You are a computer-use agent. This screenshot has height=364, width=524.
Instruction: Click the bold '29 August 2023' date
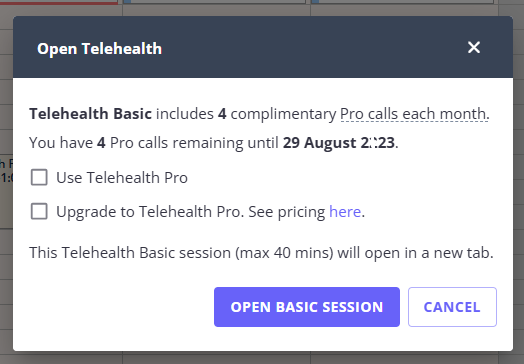(339, 143)
